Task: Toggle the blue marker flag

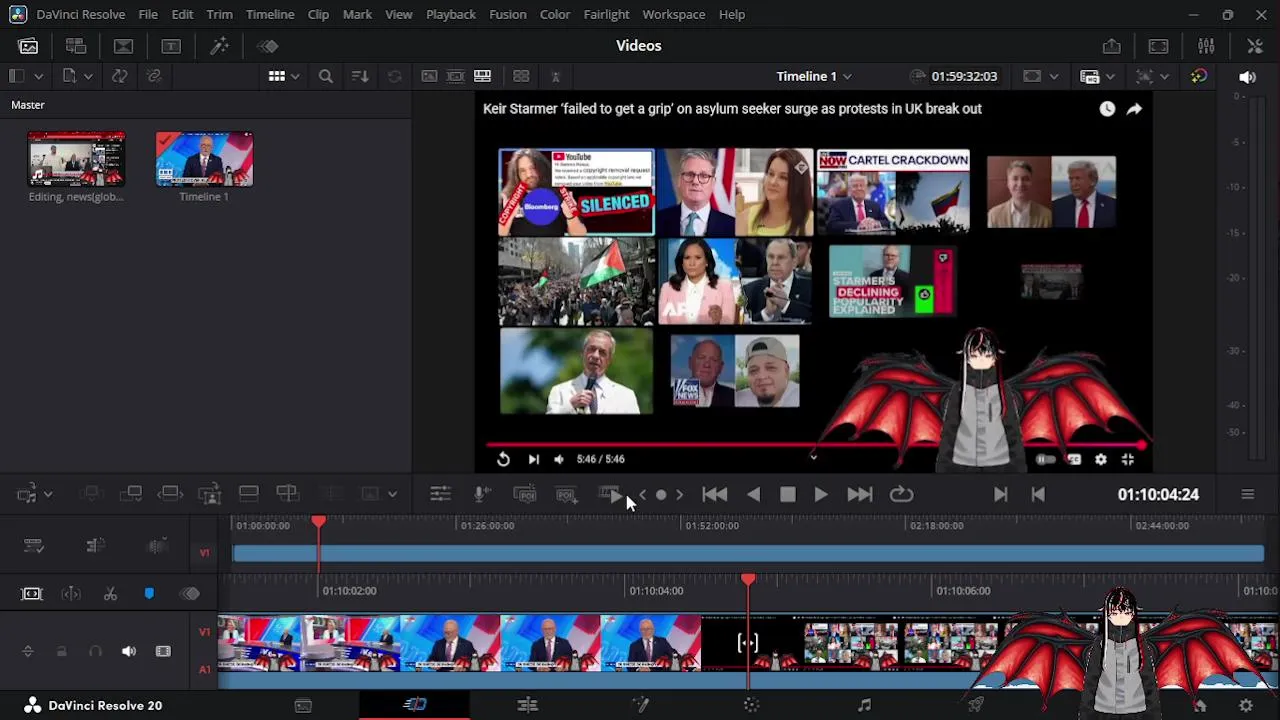Action: tap(149, 594)
